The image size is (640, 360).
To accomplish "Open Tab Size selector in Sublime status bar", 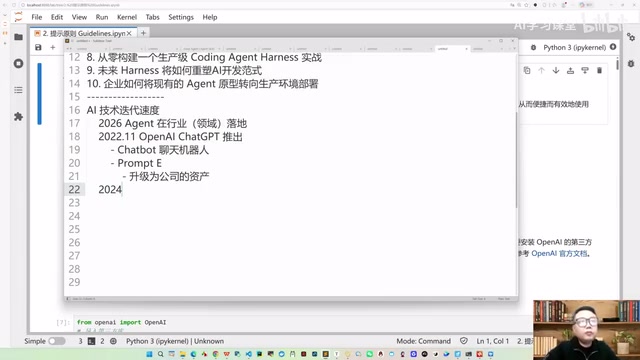I will tap(478, 299).
